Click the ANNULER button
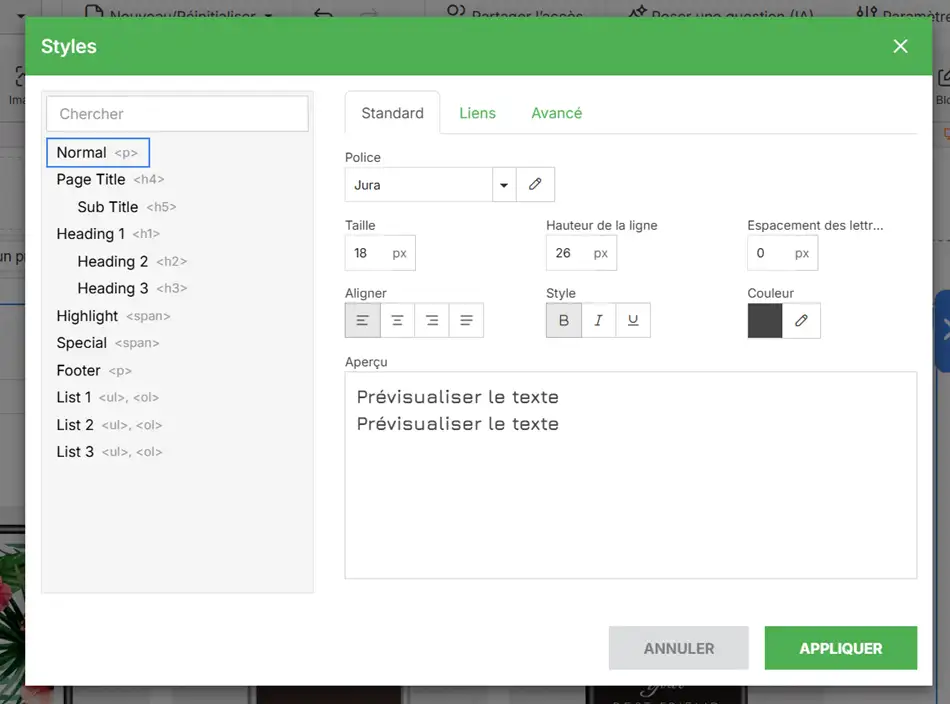The width and height of the screenshot is (950, 704). (679, 648)
